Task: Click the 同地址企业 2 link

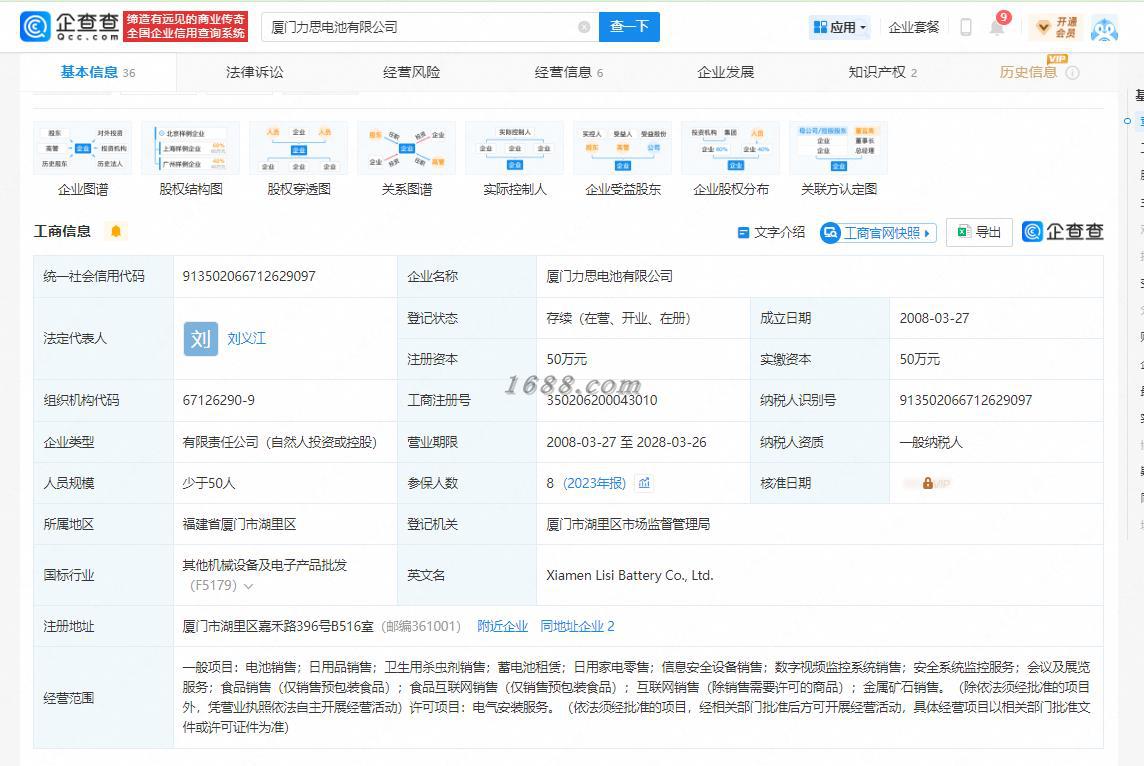Action: (577, 626)
